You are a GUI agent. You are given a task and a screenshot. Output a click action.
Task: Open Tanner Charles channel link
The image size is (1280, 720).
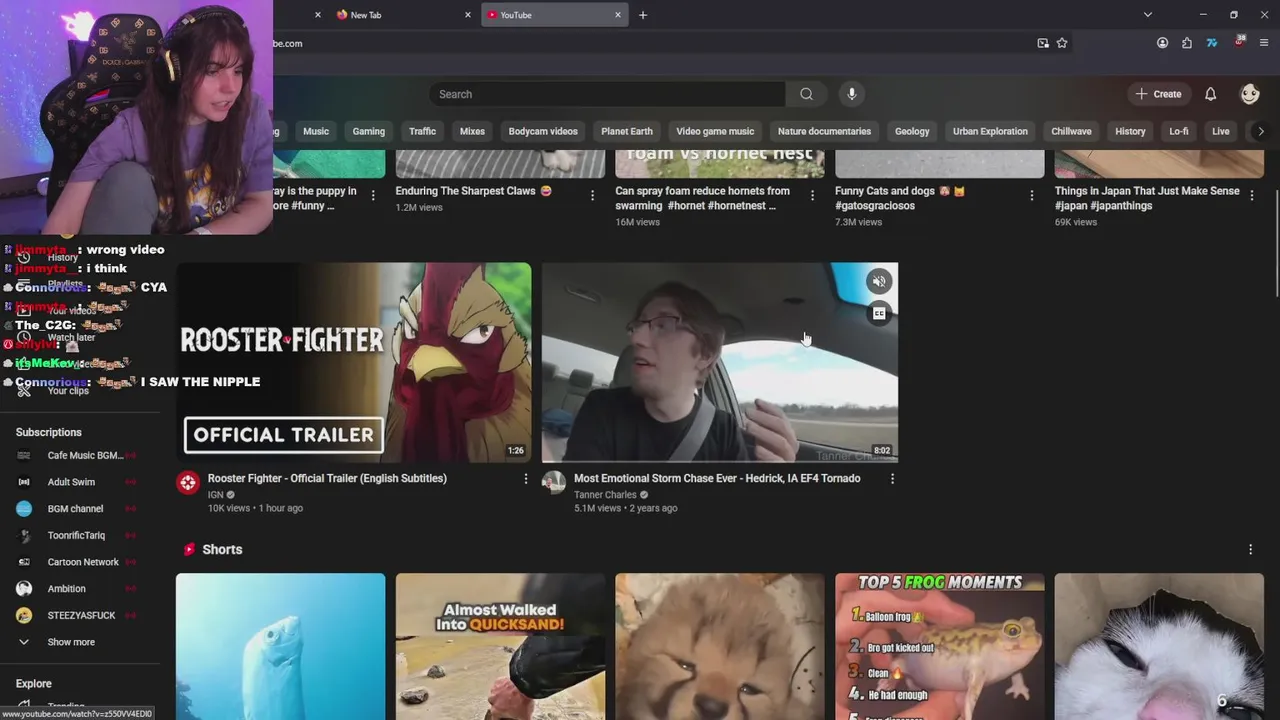click(605, 495)
